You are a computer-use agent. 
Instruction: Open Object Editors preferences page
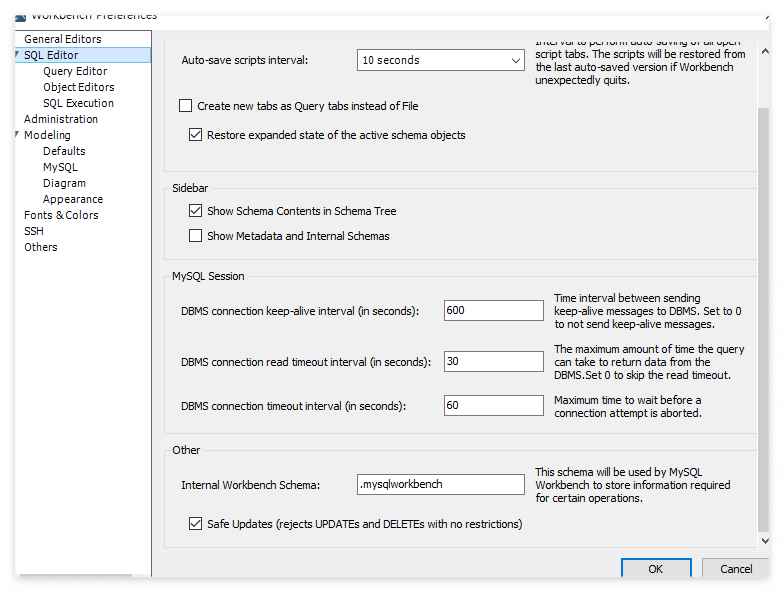point(78,87)
